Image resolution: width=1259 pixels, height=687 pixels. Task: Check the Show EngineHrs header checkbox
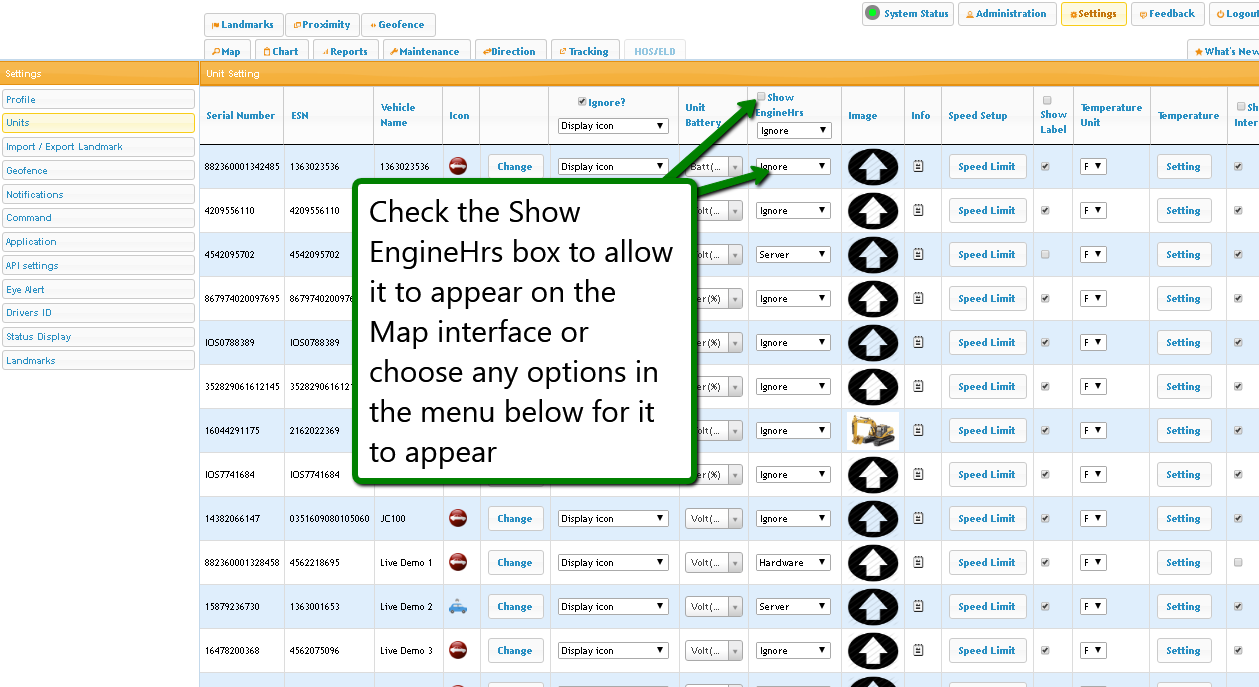point(761,97)
